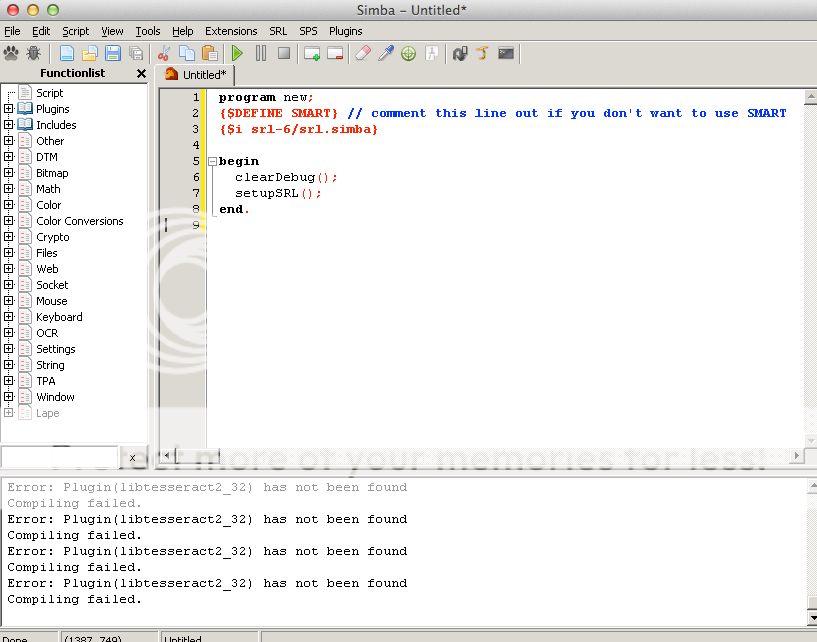Close the Functionlist panel
The height and width of the screenshot is (642, 817).
pos(141,74)
